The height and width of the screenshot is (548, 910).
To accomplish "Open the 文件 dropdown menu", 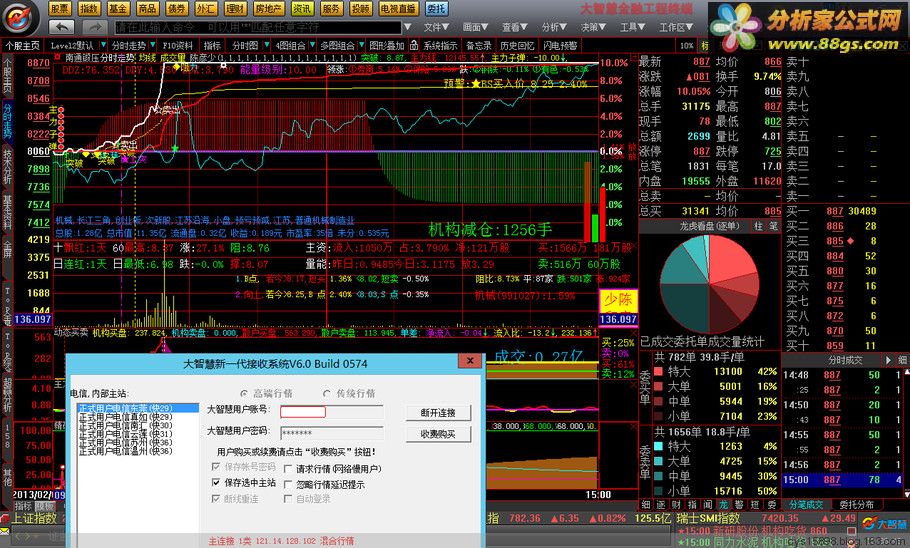I will (x=436, y=27).
